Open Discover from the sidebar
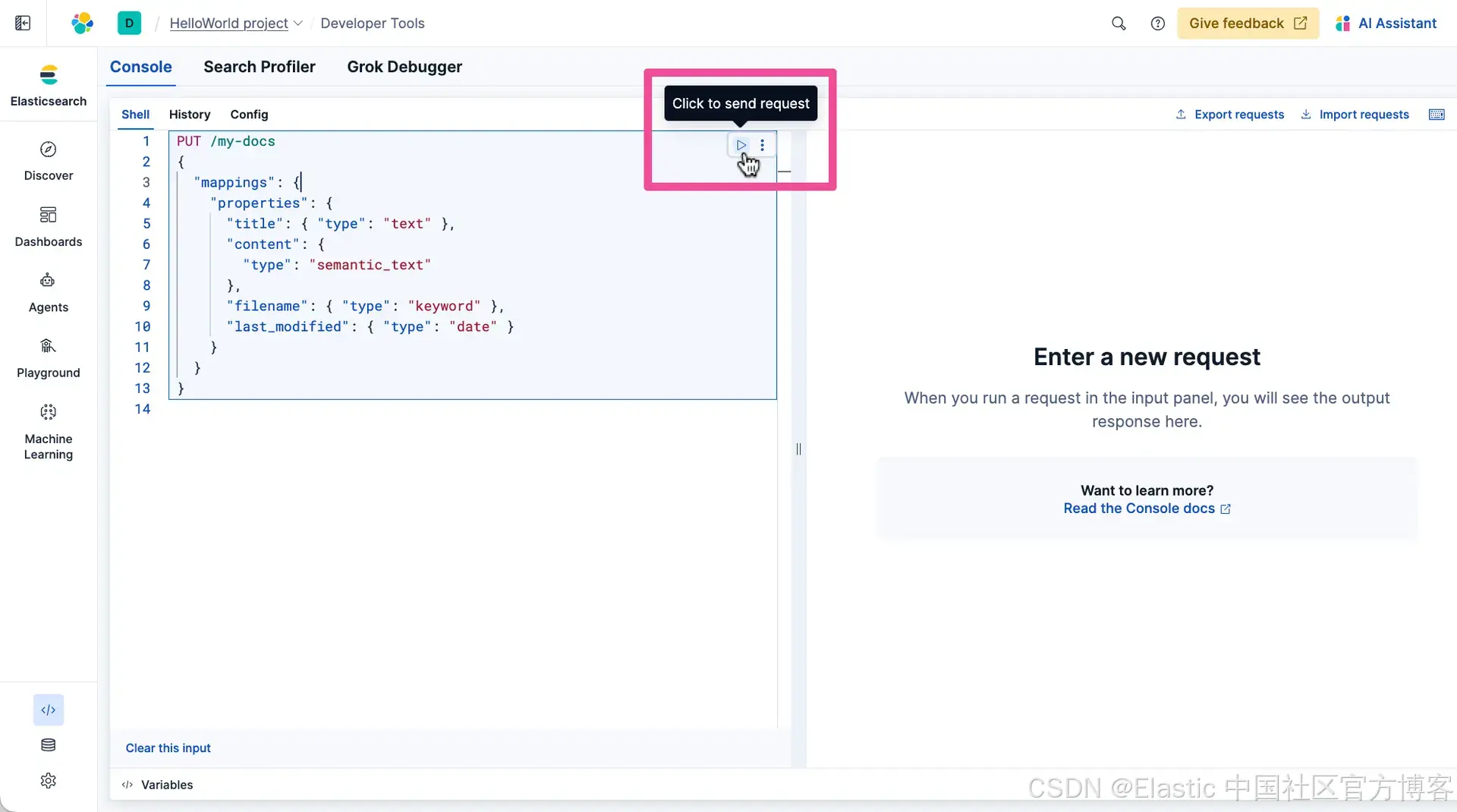This screenshot has height=812, width=1457. [49, 161]
